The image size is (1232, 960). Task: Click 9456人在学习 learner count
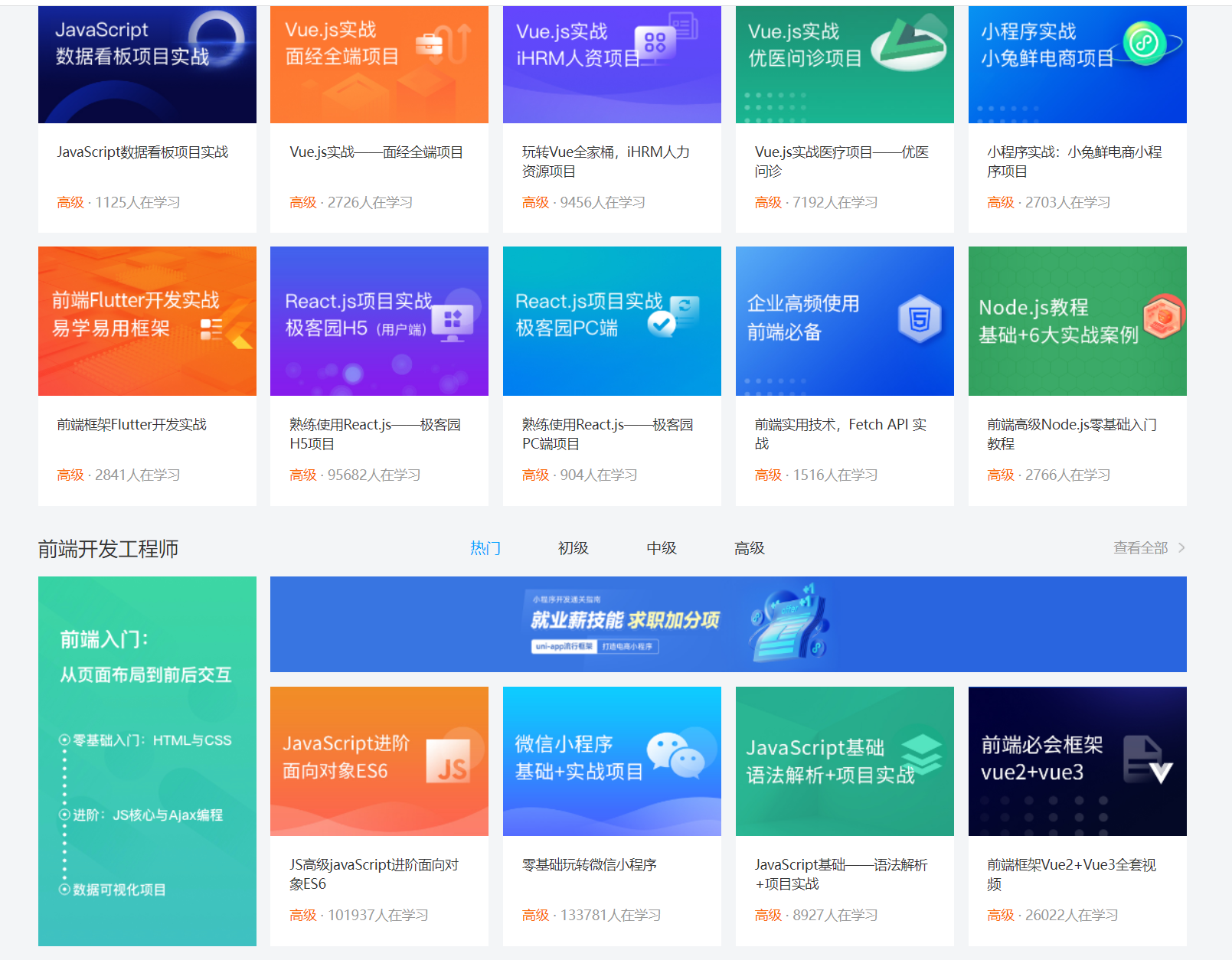[603, 203]
